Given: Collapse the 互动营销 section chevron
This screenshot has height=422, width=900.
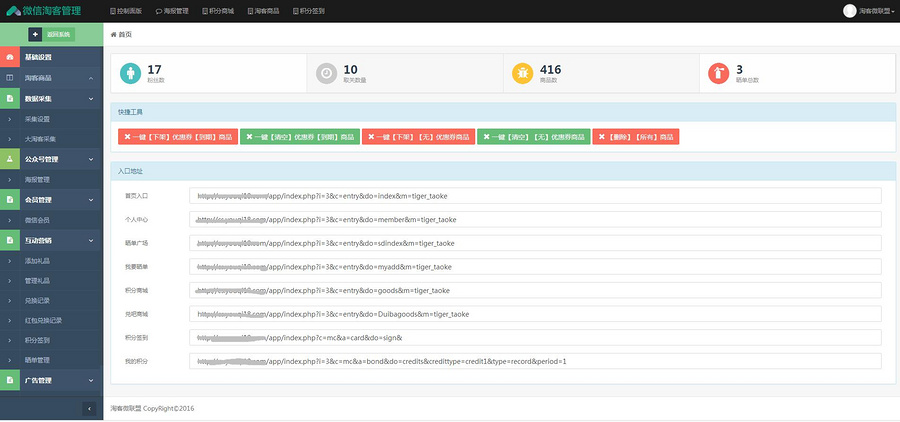Looking at the screenshot, I should tap(91, 240).
